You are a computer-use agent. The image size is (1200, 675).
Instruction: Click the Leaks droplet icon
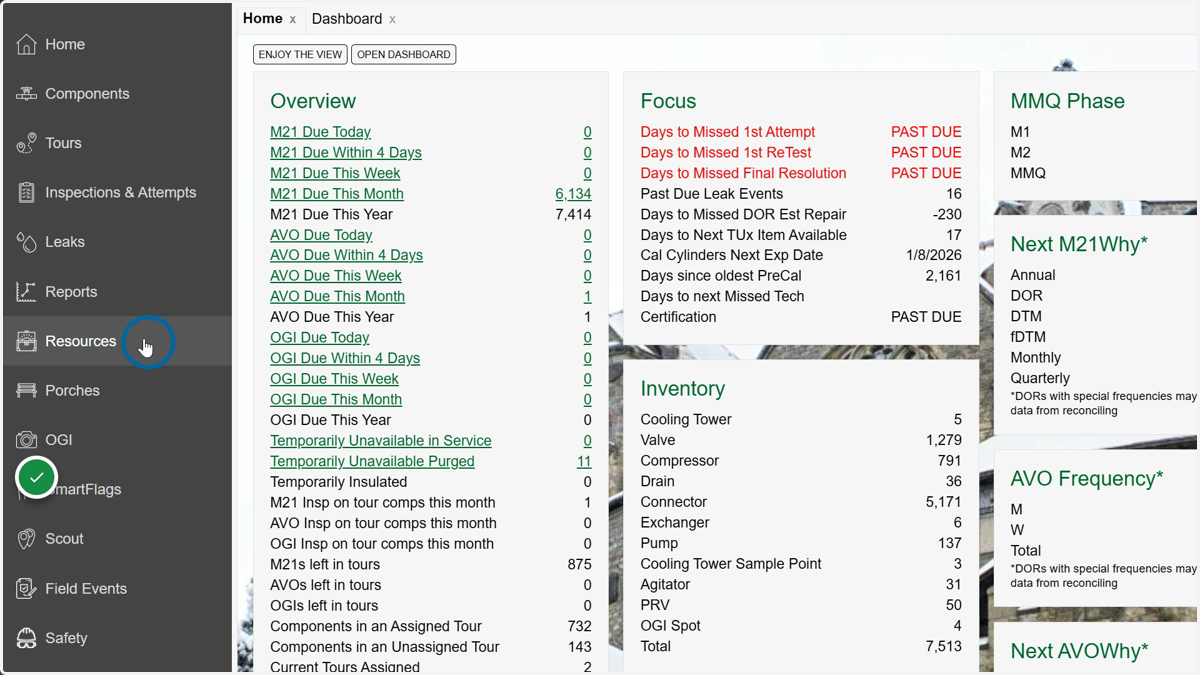coord(26,242)
